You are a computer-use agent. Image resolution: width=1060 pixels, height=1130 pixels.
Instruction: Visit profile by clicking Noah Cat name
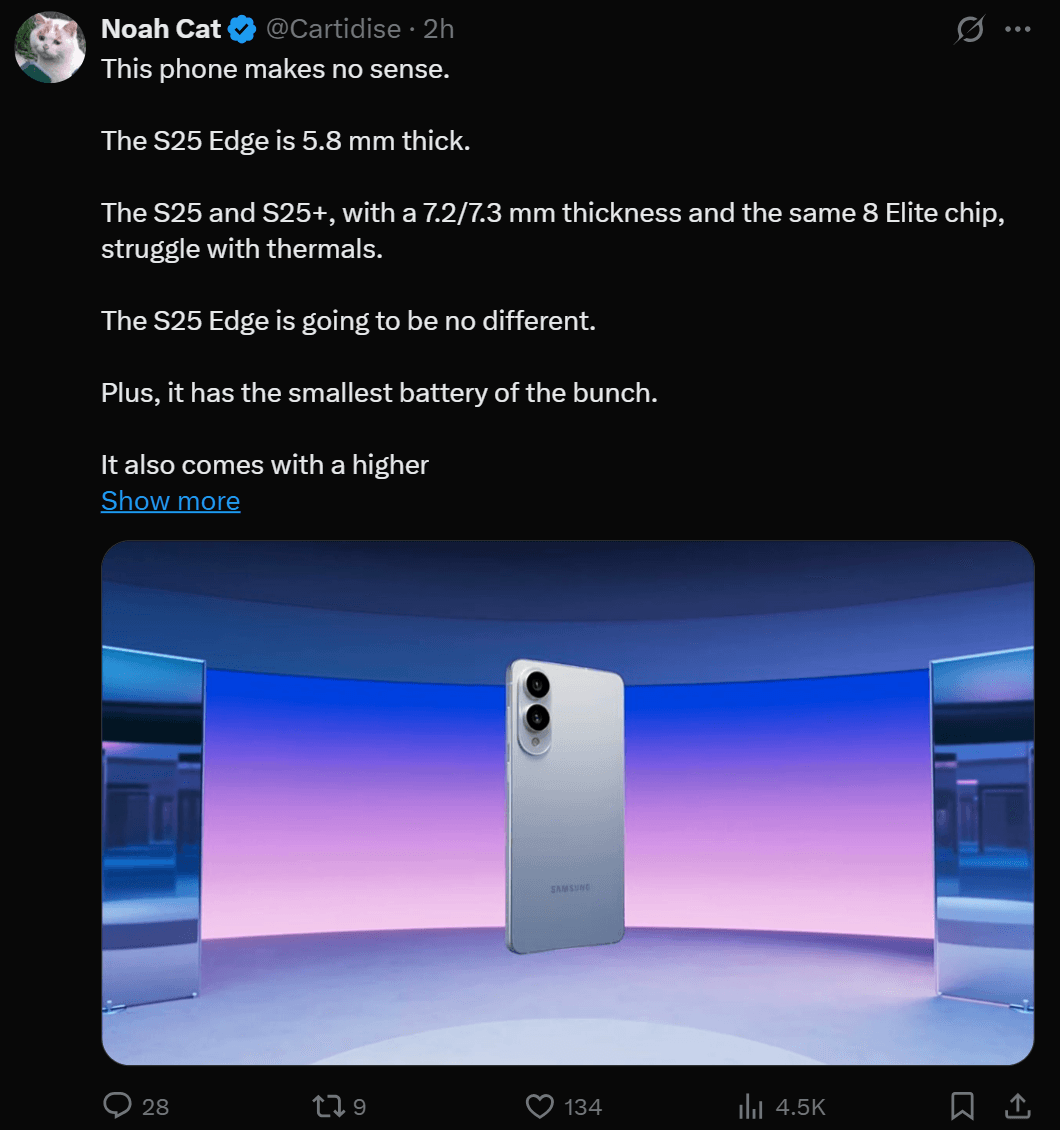pos(160,28)
